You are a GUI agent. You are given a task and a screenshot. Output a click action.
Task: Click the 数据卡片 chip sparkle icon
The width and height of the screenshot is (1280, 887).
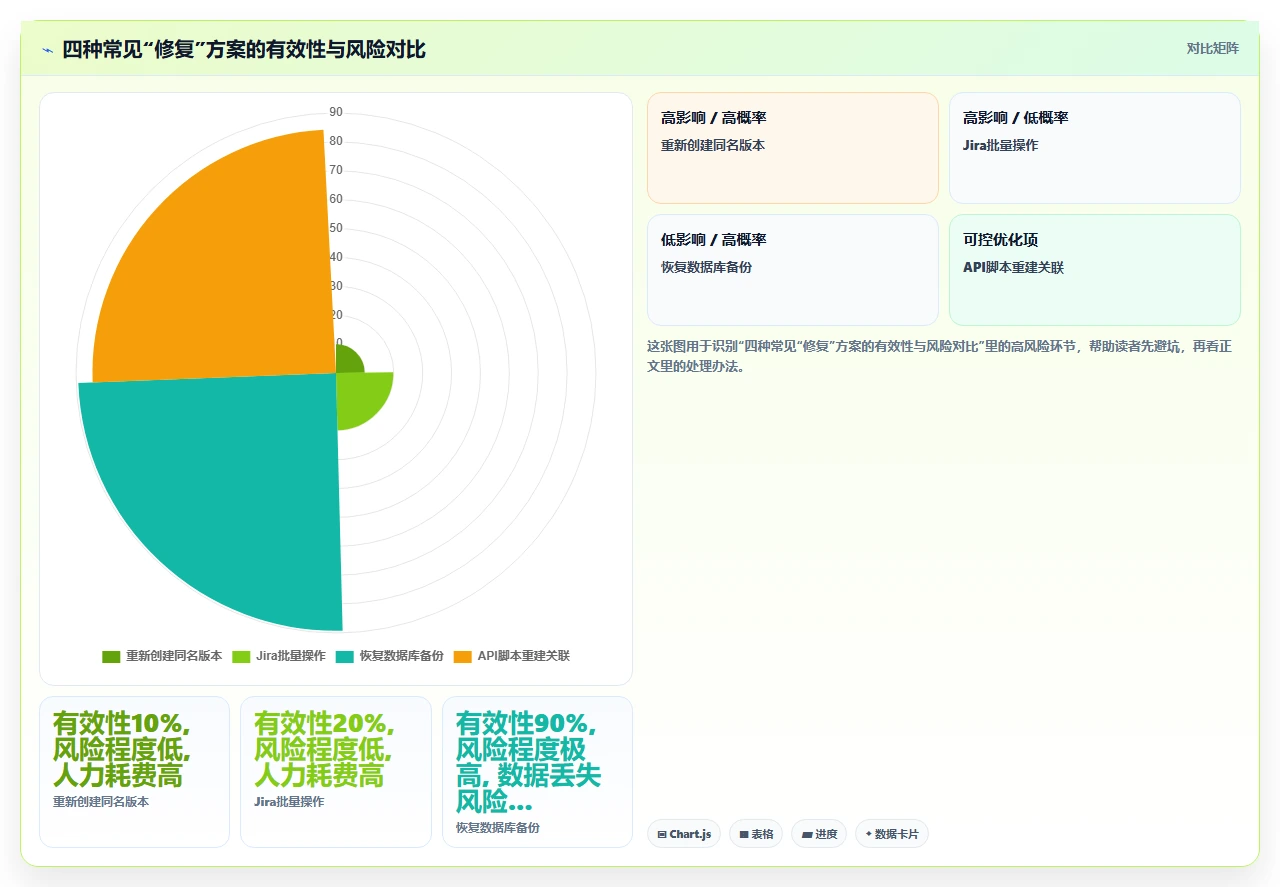[868, 834]
